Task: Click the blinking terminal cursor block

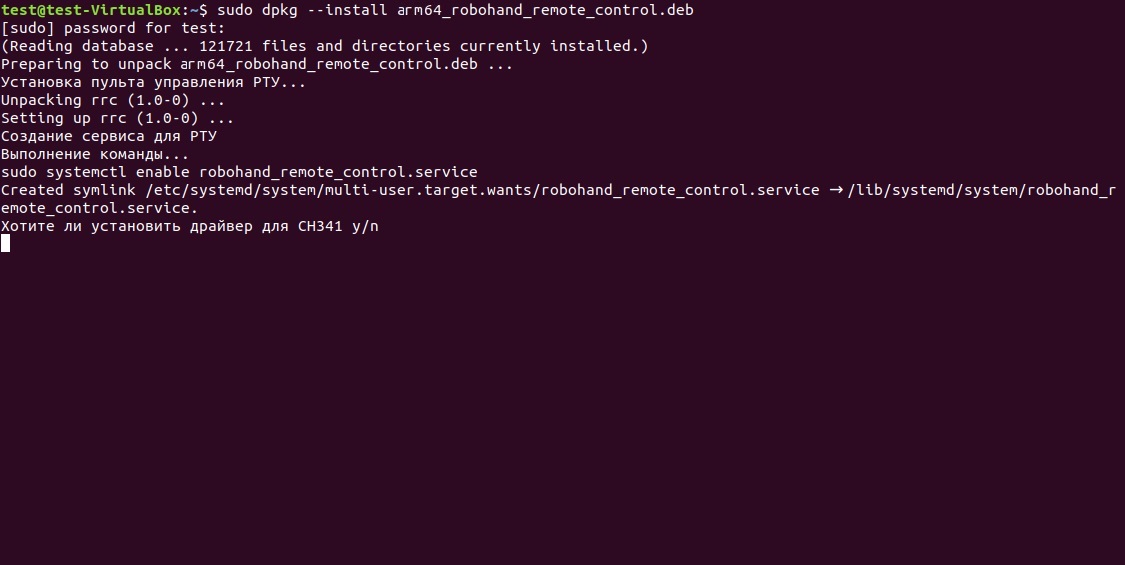Action: coord(6,243)
